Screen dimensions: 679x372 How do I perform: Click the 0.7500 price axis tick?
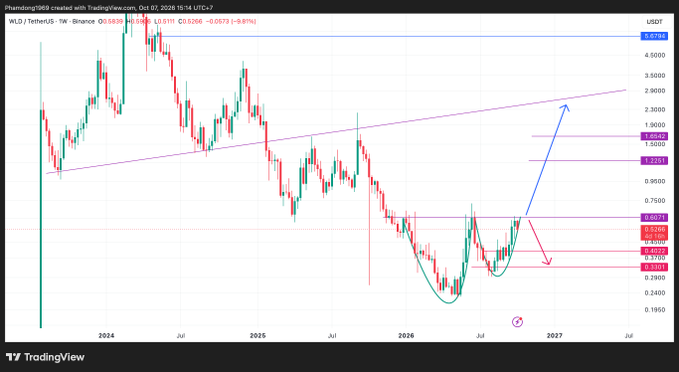655,201
